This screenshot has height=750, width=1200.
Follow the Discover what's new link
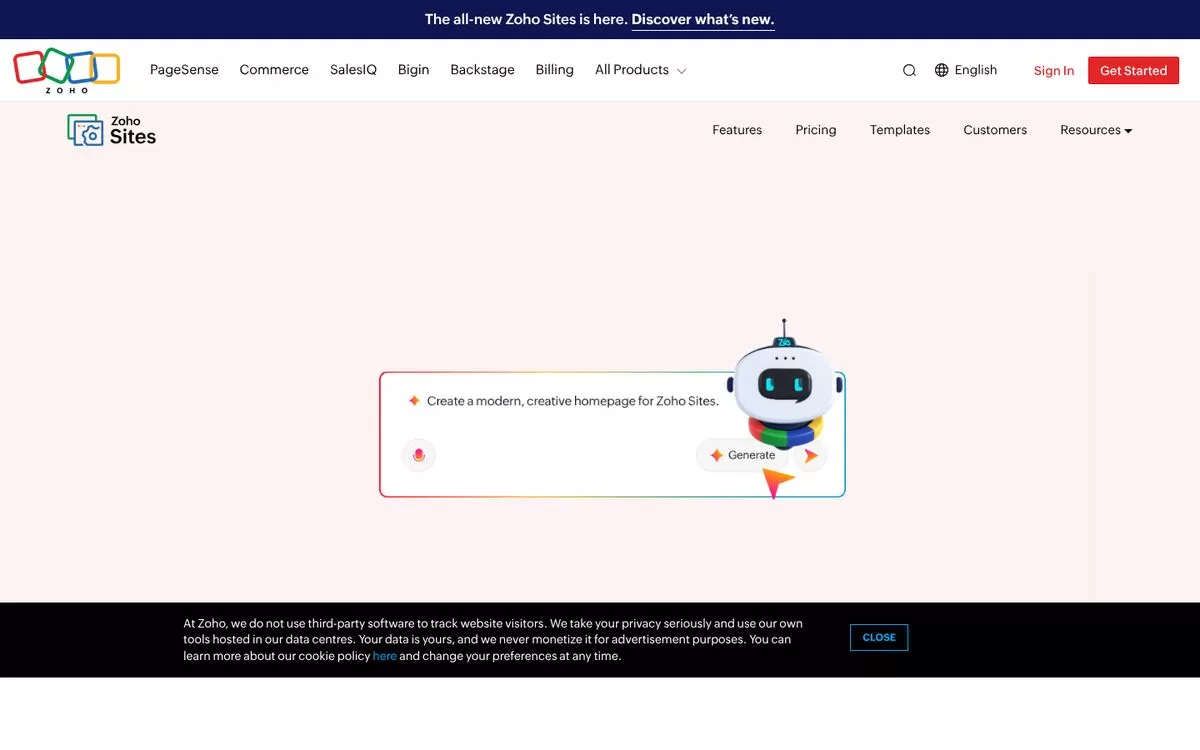coord(703,19)
